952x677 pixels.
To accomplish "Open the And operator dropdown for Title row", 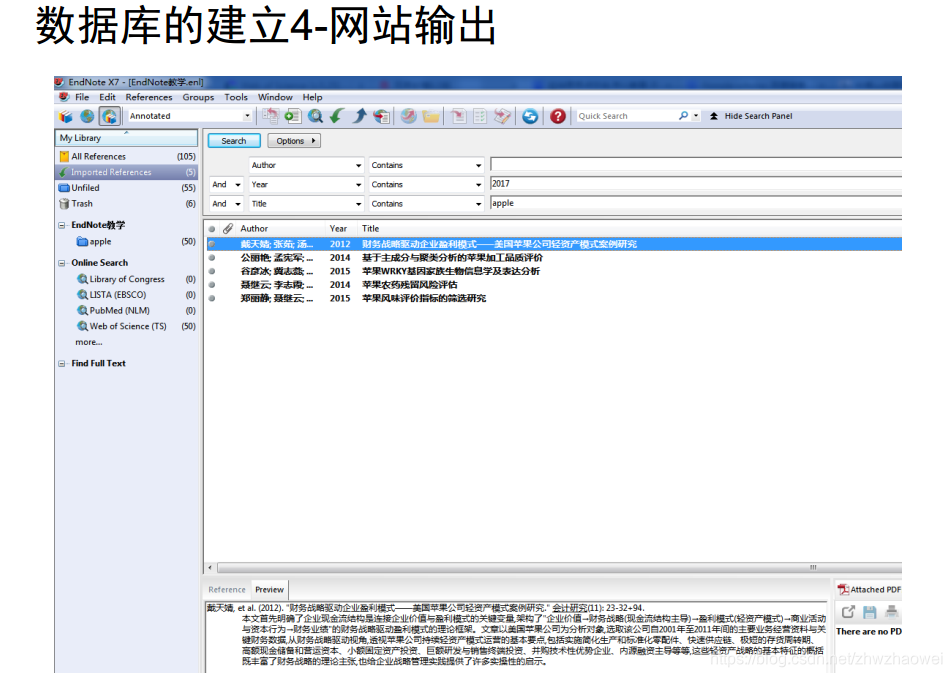I will pyautogui.click(x=238, y=204).
